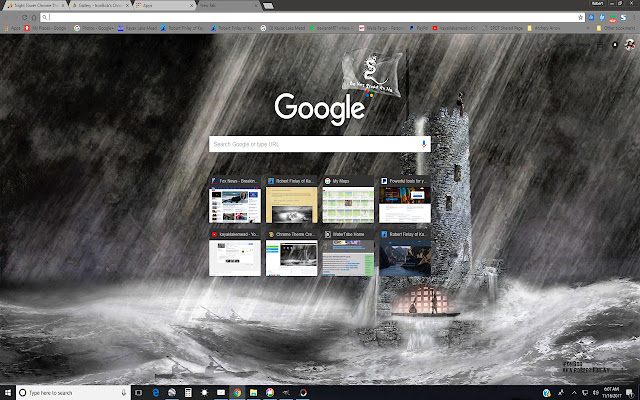Image resolution: width=640 pixels, height=400 pixels.
Task: Open the red circle app in taskbar
Action: [303, 393]
